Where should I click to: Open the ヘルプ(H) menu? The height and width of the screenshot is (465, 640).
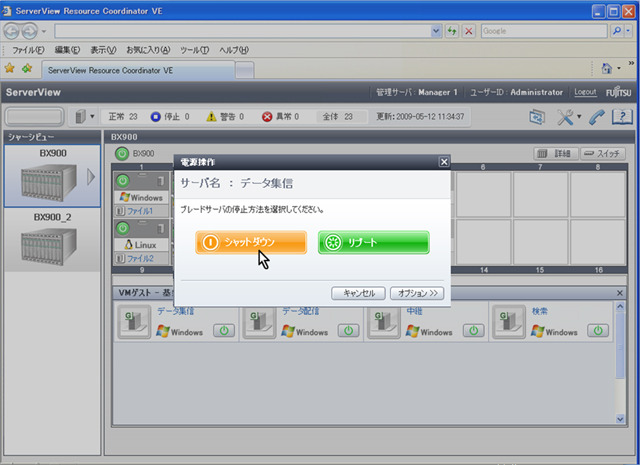click(234, 50)
